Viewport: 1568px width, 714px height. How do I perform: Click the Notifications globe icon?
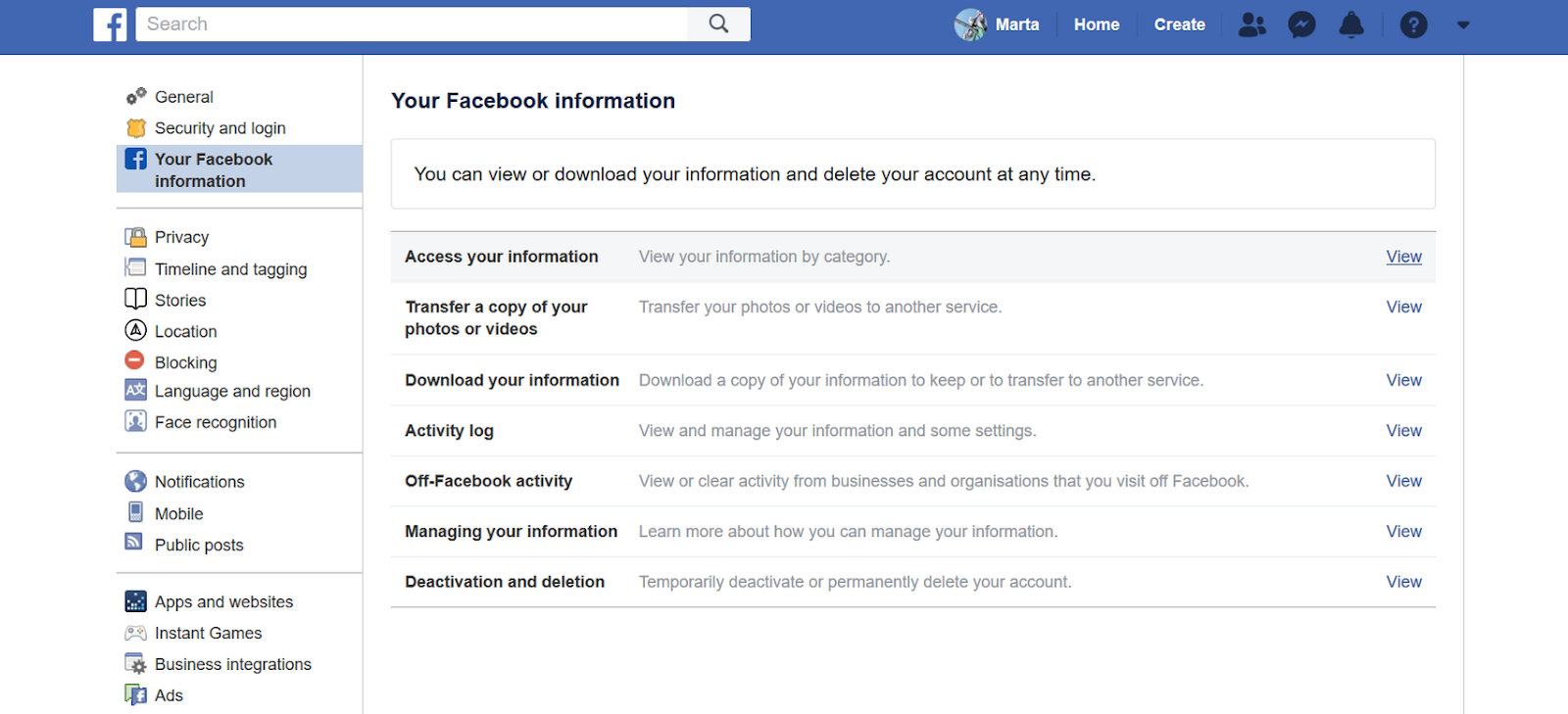pyautogui.click(x=135, y=481)
